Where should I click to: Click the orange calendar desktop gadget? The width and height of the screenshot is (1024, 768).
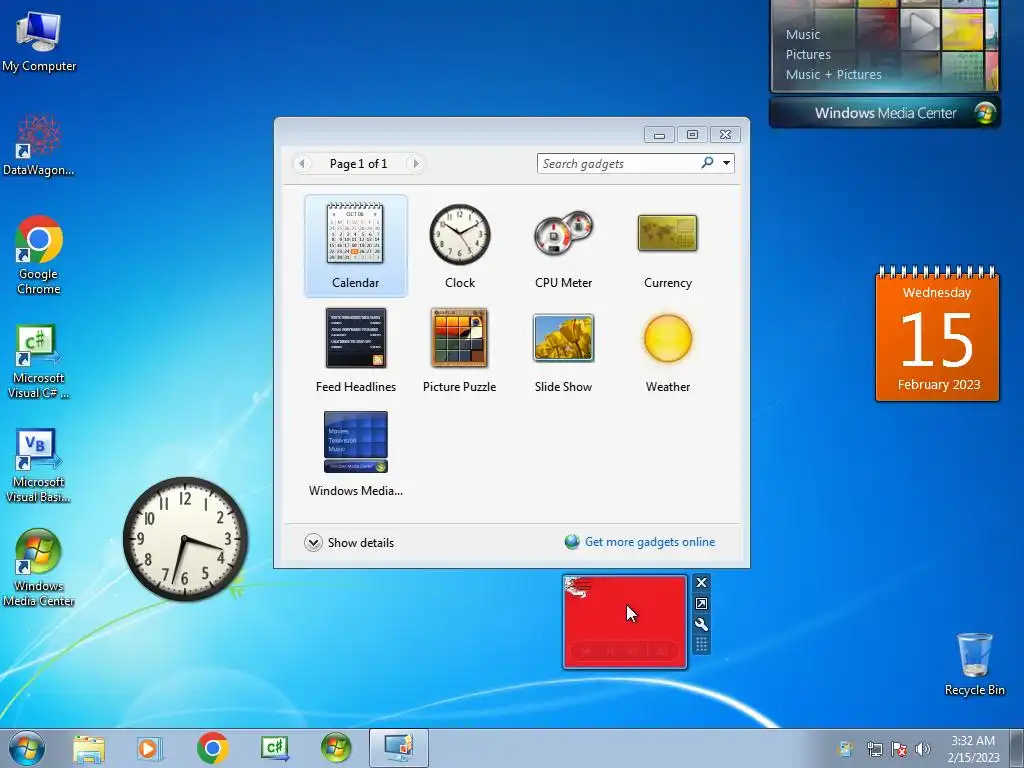point(937,334)
